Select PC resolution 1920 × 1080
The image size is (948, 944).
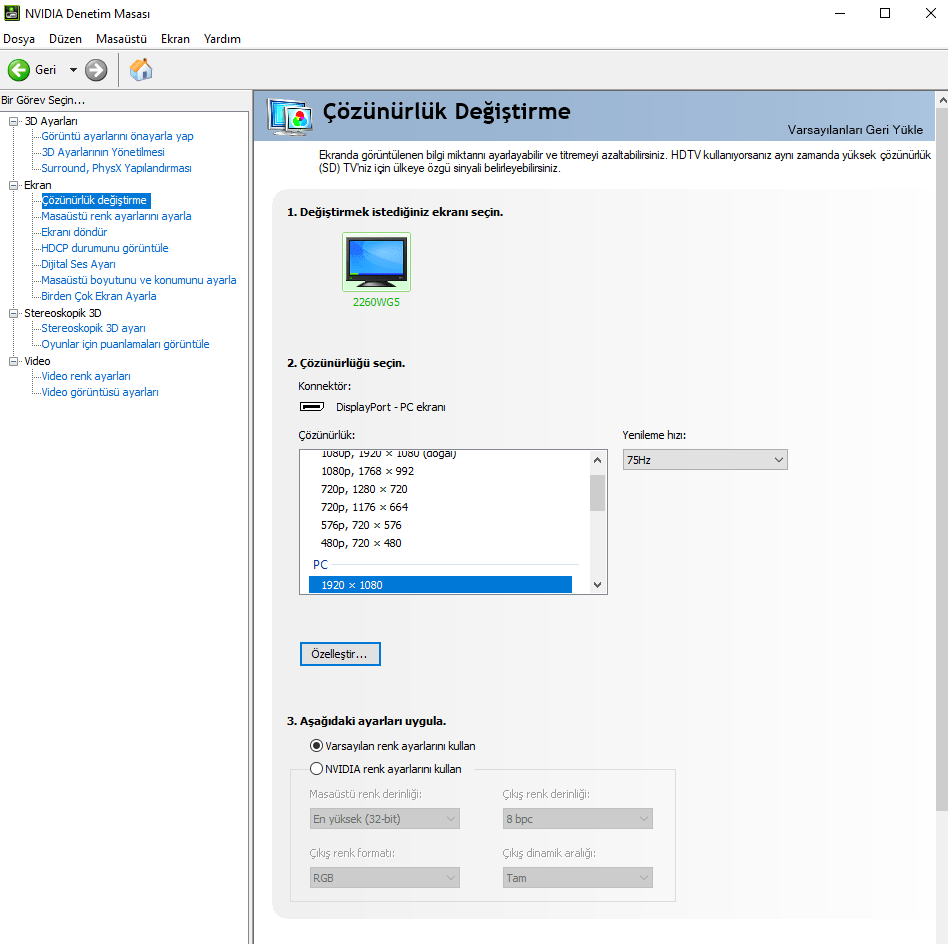(x=440, y=585)
